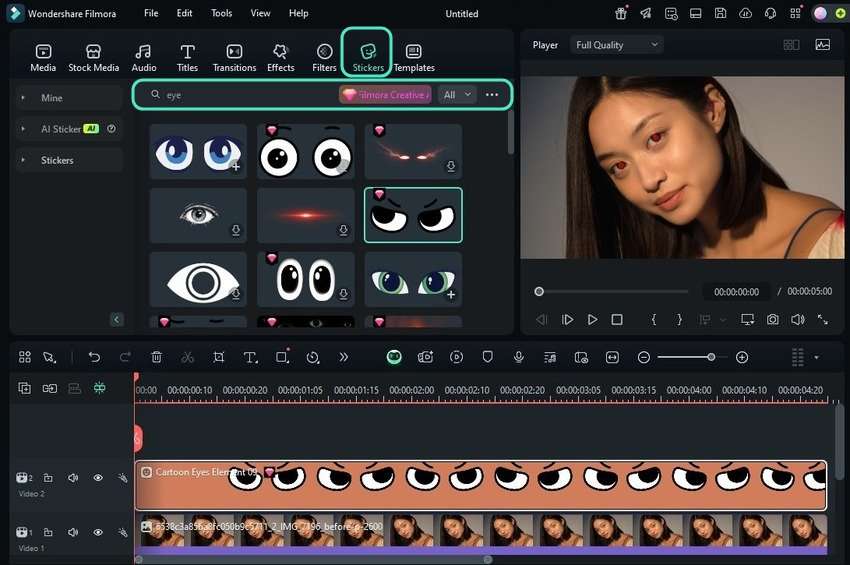Viewport: 850px width, 565px height.
Task: Open the Templates tab
Action: pos(414,58)
